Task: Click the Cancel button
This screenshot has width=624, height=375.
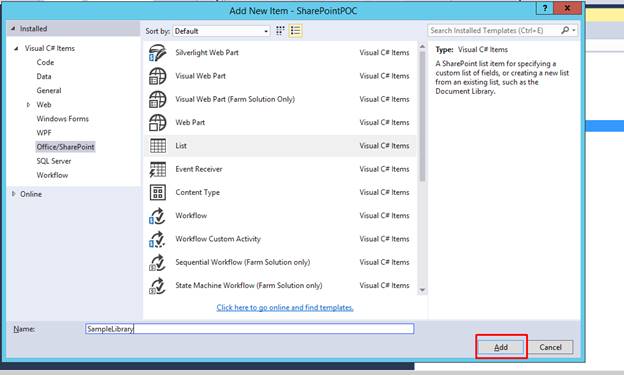Action: [550, 347]
